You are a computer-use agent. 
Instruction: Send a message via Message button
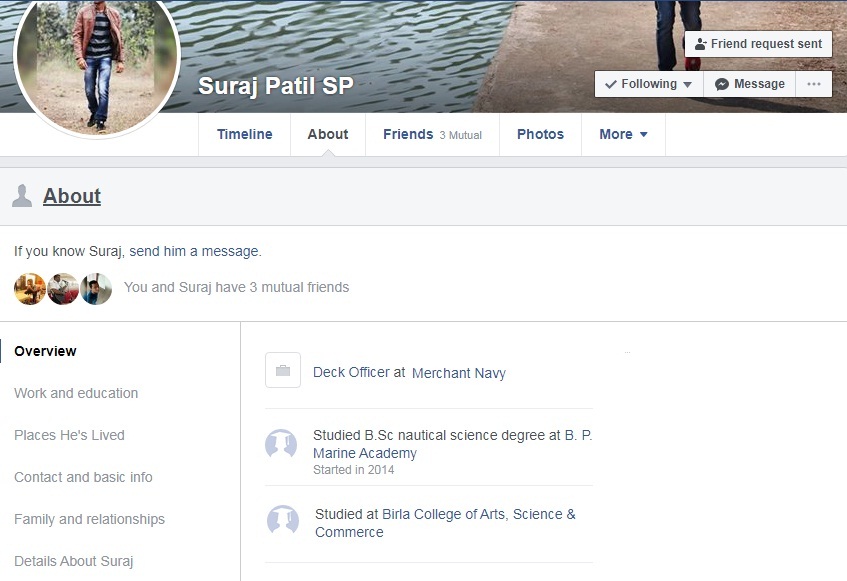(750, 84)
